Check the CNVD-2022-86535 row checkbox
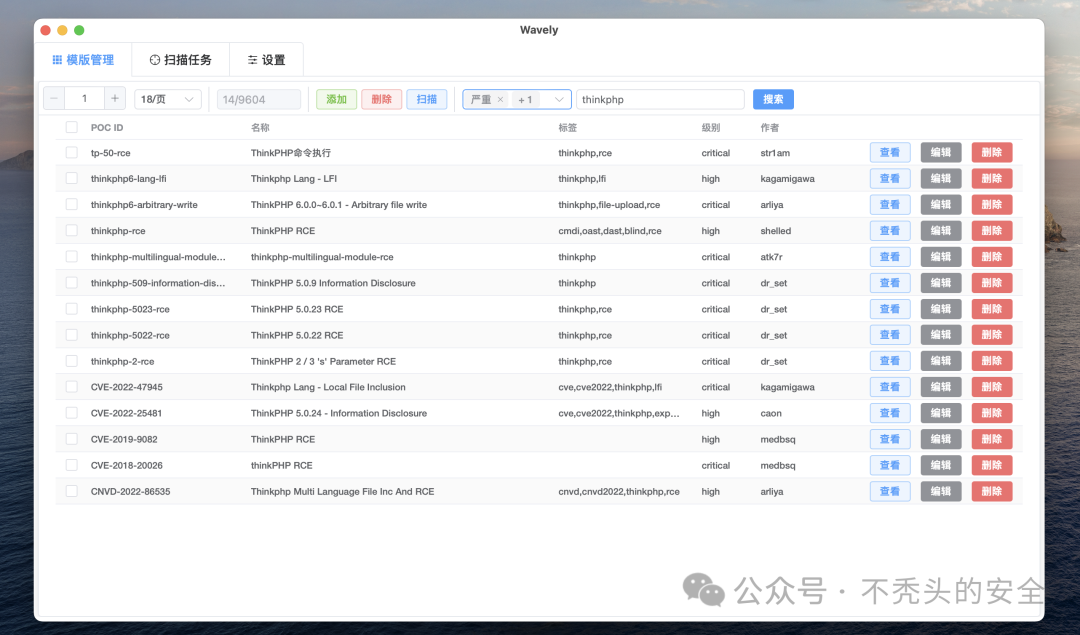Screen dimensions: 1080x635 pyautogui.click(x=72, y=491)
